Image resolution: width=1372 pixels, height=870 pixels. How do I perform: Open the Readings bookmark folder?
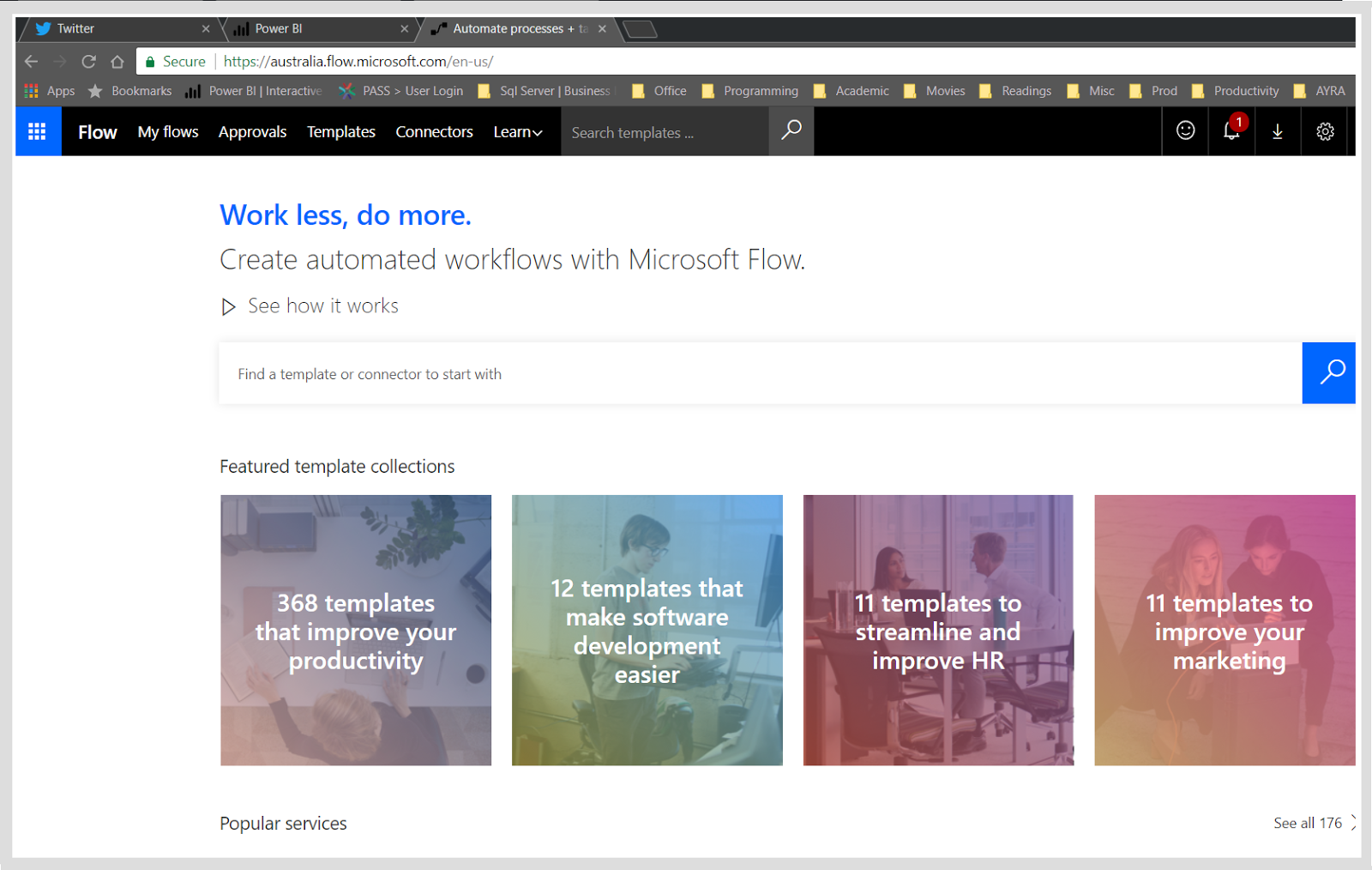[x=1016, y=91]
